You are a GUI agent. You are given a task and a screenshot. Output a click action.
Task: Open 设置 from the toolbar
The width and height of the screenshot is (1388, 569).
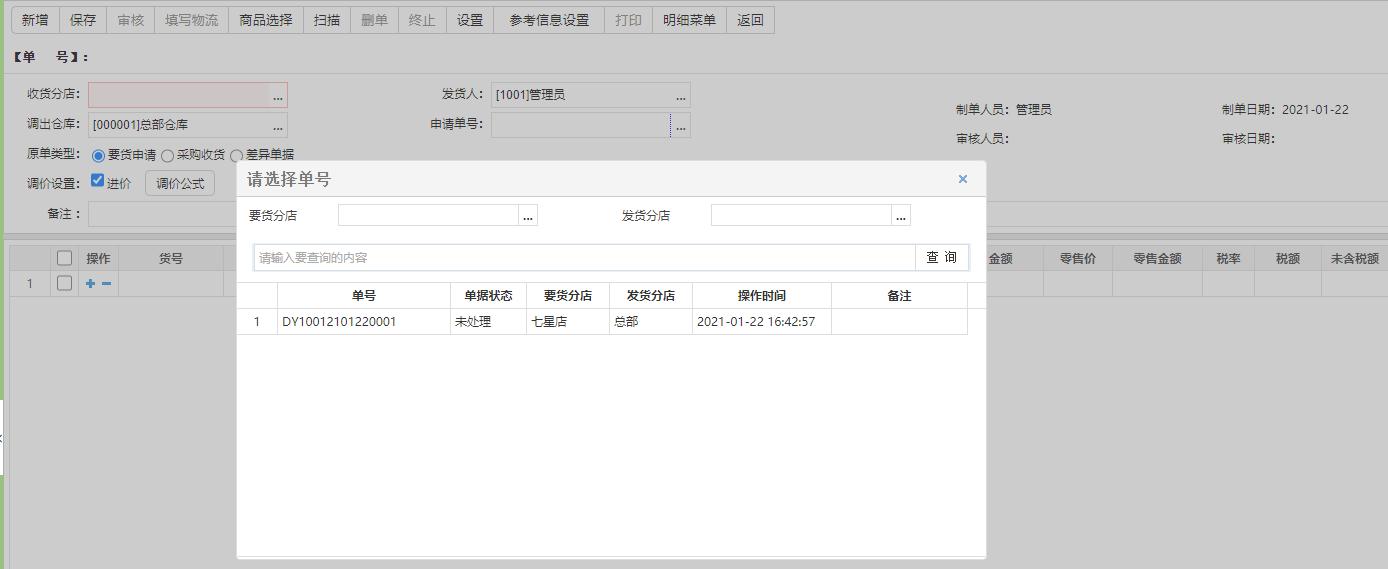click(470, 20)
